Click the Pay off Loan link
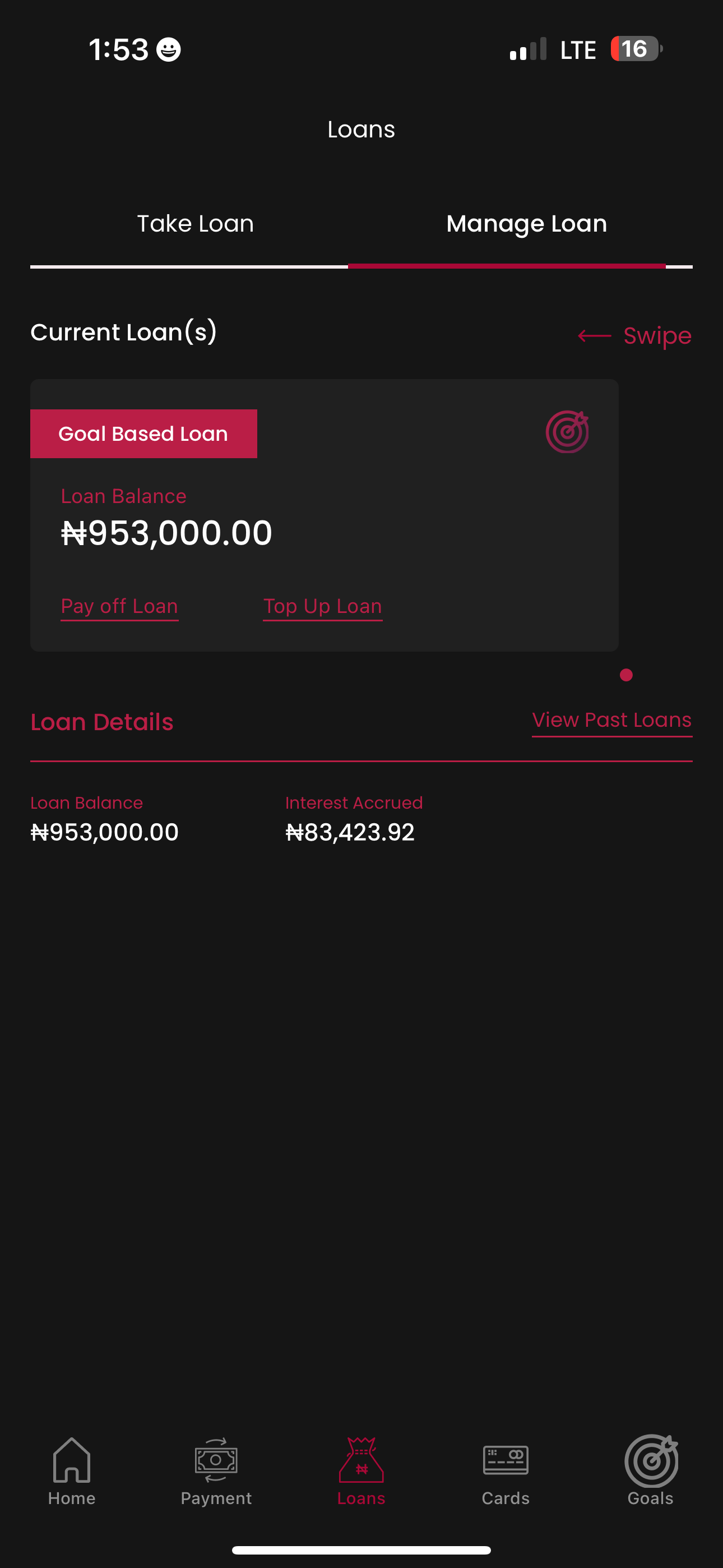723x1568 pixels. [x=119, y=606]
